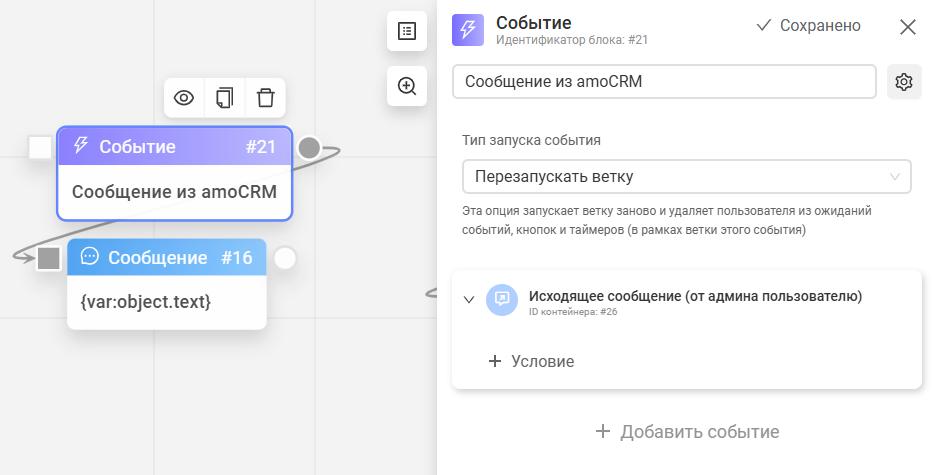Open the block list panel icon

[407, 31]
